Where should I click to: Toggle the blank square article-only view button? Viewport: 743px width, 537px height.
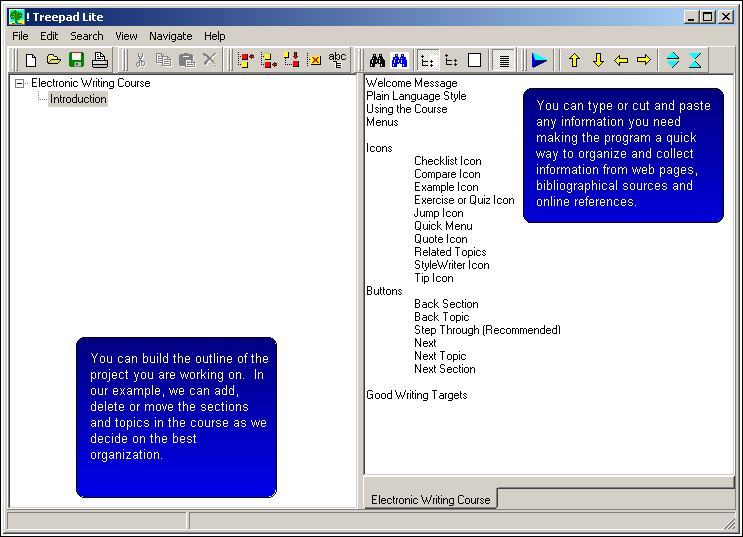coord(474,60)
